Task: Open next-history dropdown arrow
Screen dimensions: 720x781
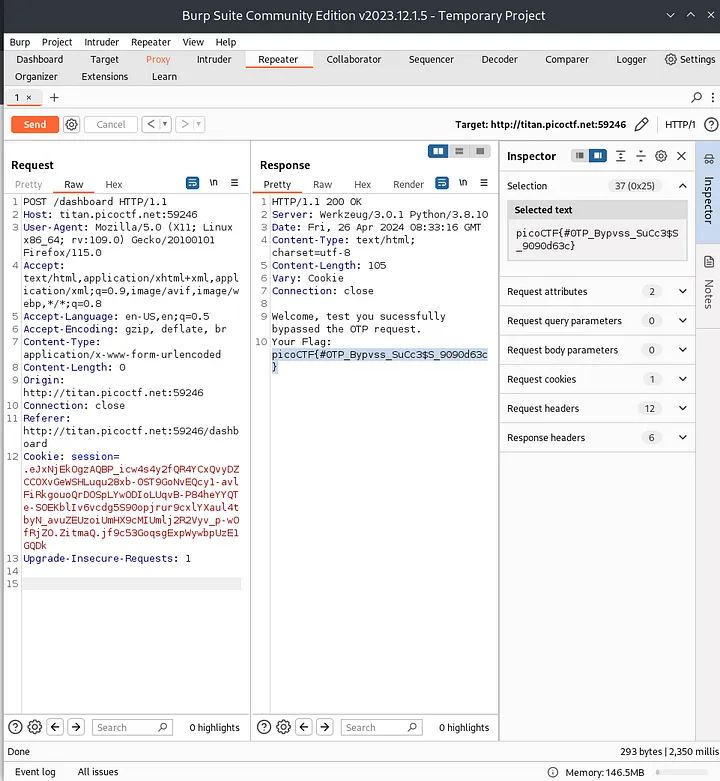Action: pos(199,124)
